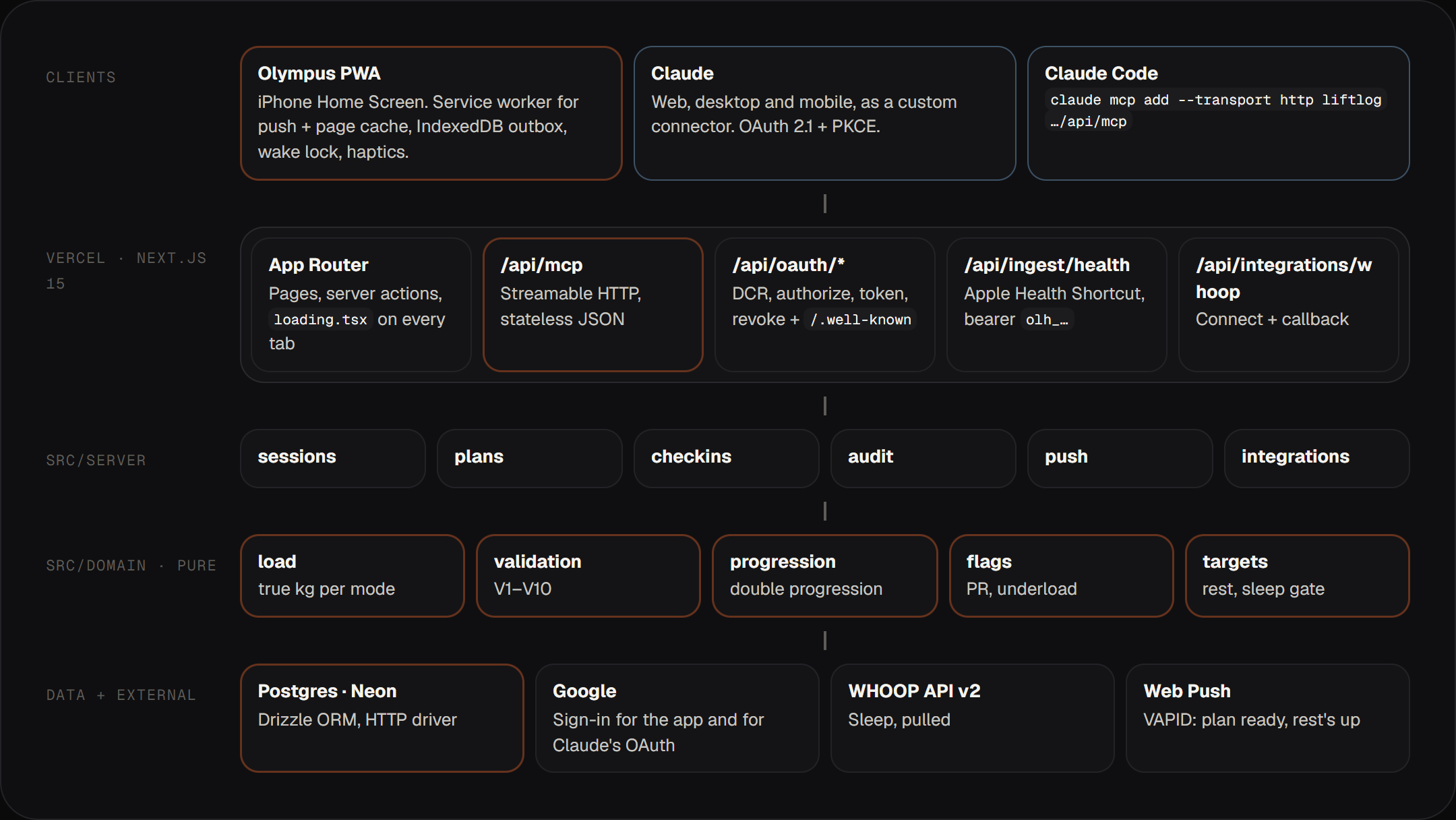This screenshot has height=820, width=1456.
Task: Select the WHOOP API v2 card
Action: coord(973,718)
